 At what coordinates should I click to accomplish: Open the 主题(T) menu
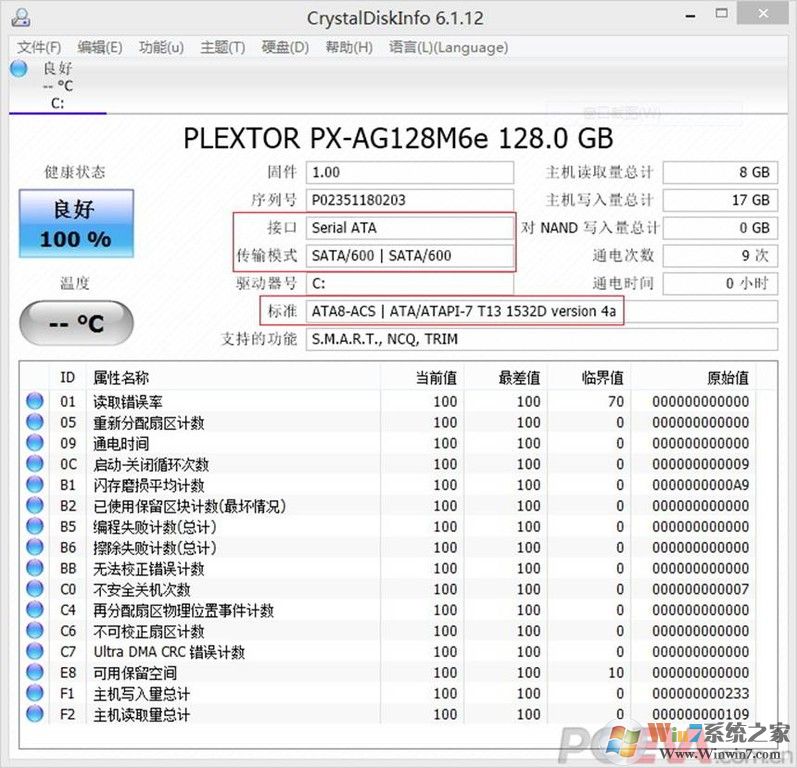222,47
